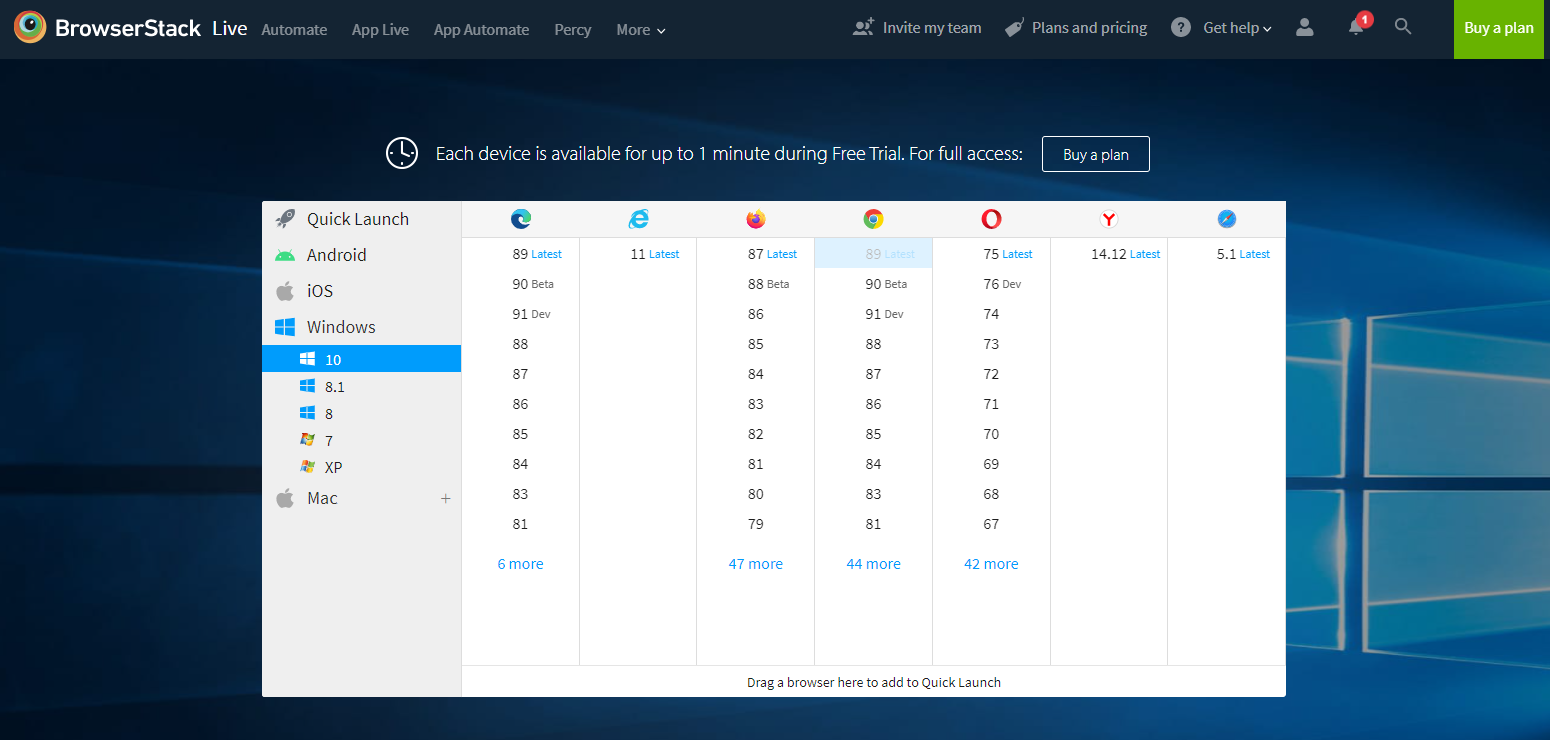
Task: Click the Get help question mark icon
Action: pos(1181,28)
